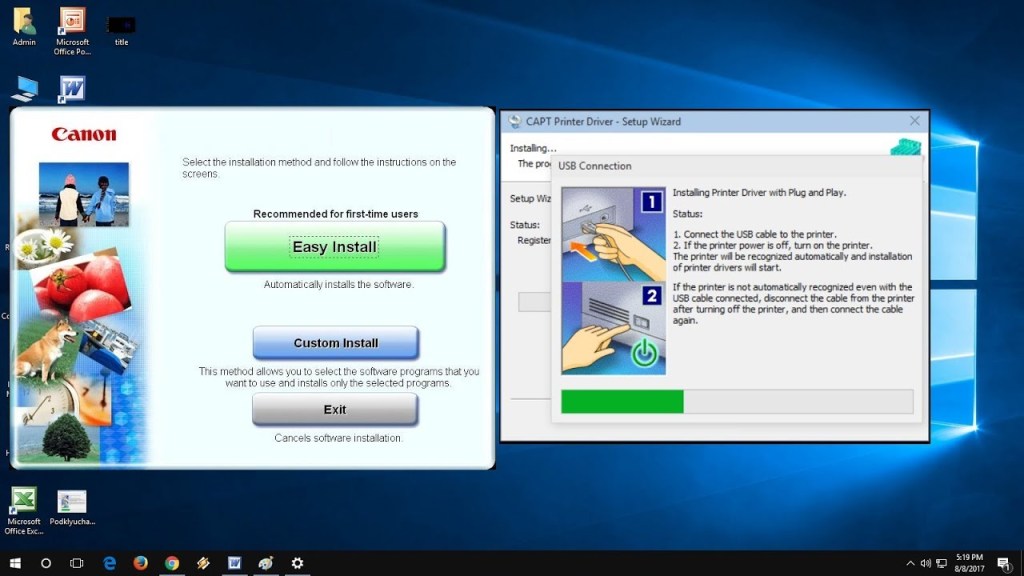Select the 'title' file on desktop
Screen dimensions: 1024x576
(121, 25)
